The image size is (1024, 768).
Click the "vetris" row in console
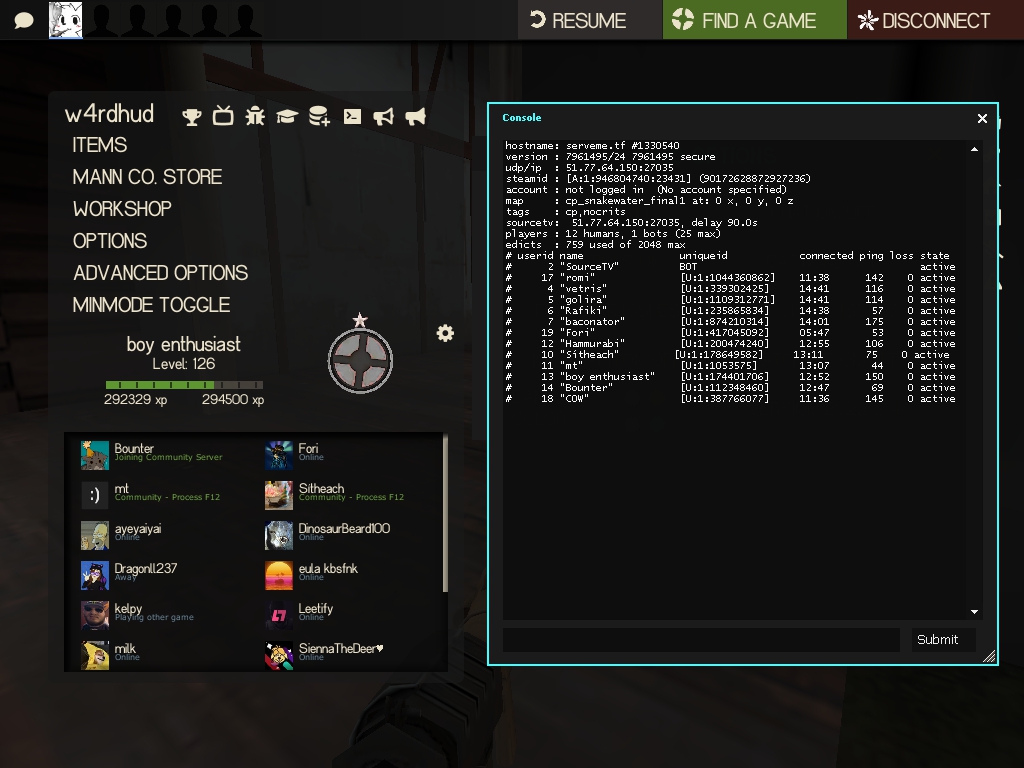[730, 289]
